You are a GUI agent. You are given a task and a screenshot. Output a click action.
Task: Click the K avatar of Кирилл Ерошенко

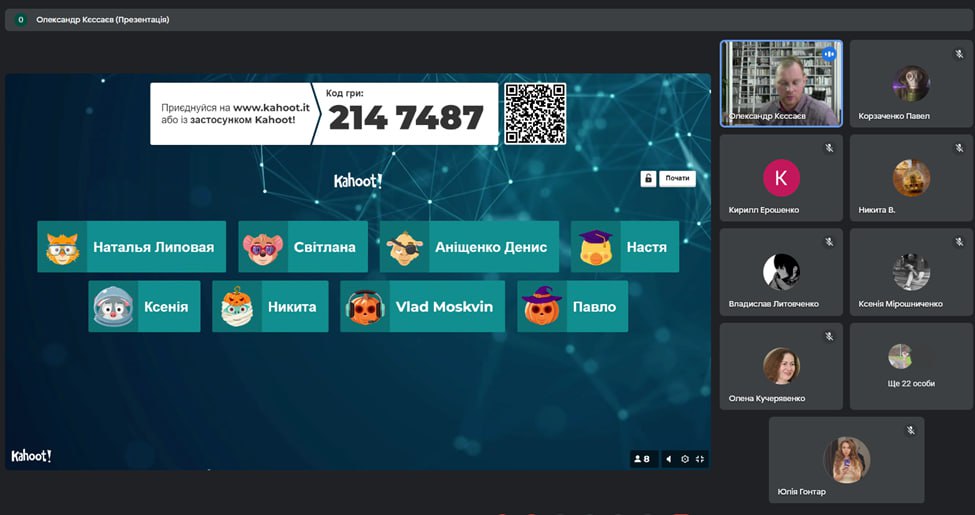pos(781,178)
